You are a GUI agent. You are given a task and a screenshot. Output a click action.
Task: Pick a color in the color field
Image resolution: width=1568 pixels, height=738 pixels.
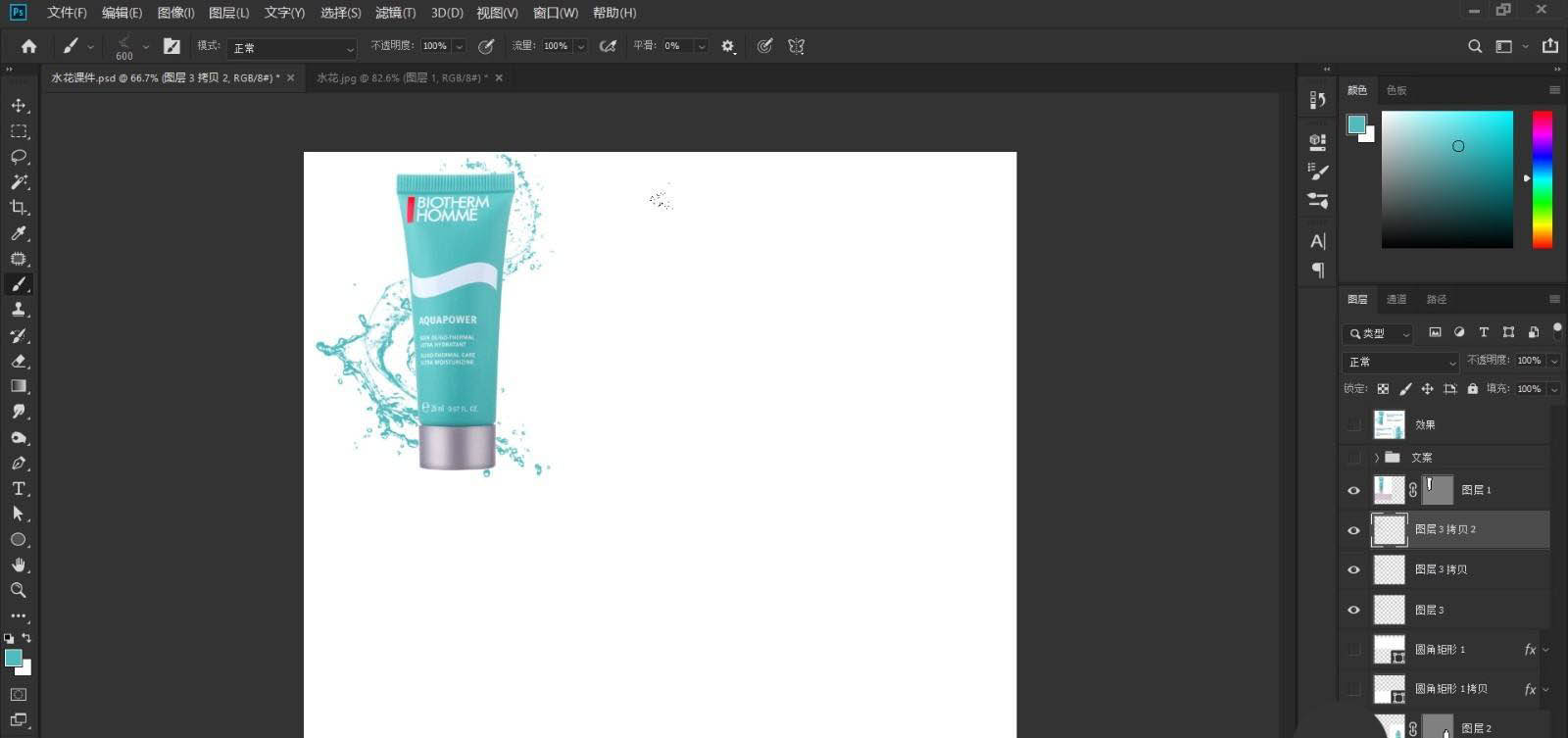tap(1447, 179)
